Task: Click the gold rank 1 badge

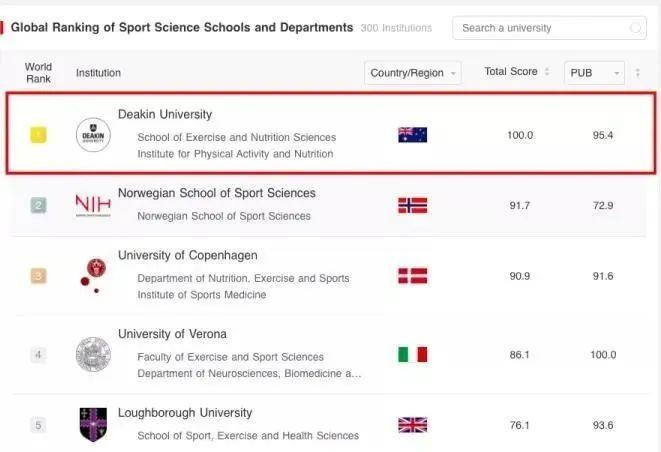Action: pos(38,135)
